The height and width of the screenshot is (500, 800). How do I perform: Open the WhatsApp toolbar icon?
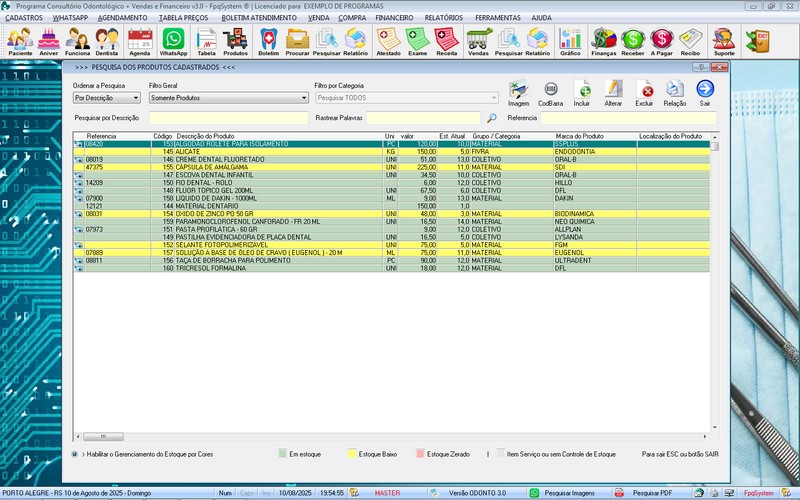click(173, 41)
